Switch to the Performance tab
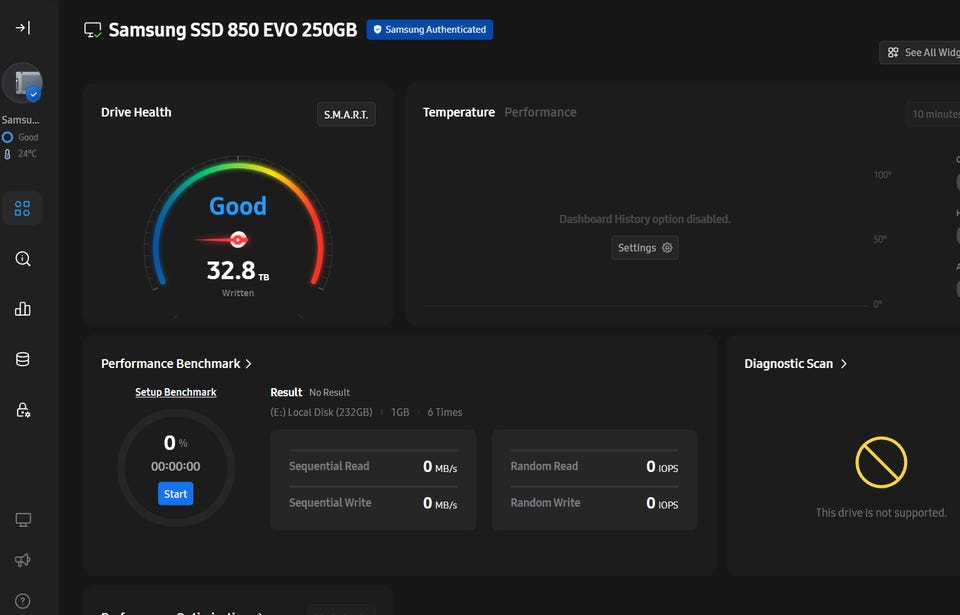Screen dimensions: 960x615 point(540,113)
